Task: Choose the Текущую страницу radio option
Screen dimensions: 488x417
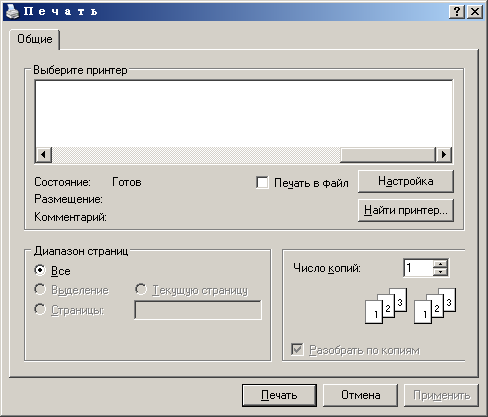Action: [x=141, y=289]
